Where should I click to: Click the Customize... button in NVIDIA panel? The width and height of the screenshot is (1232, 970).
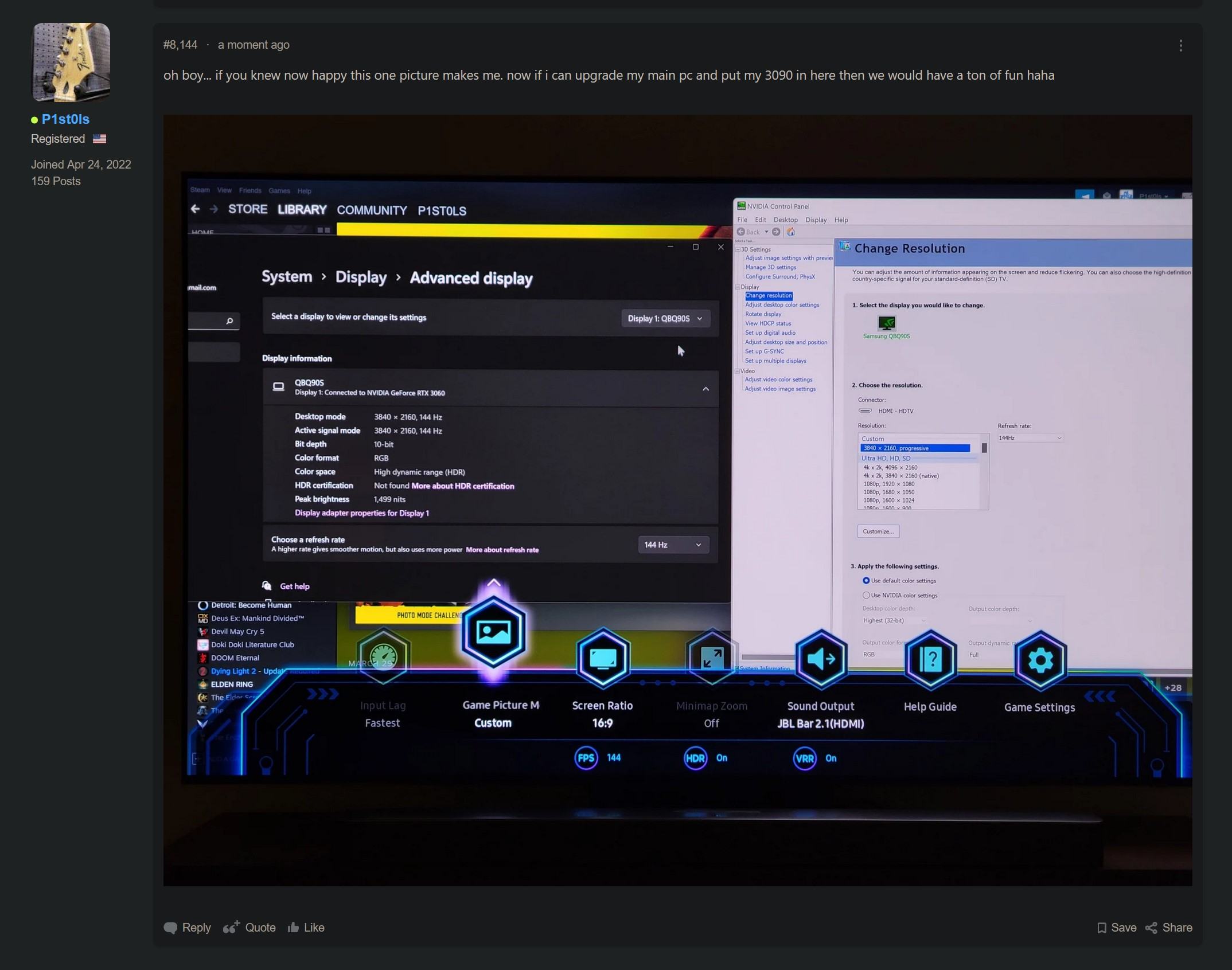point(878,531)
